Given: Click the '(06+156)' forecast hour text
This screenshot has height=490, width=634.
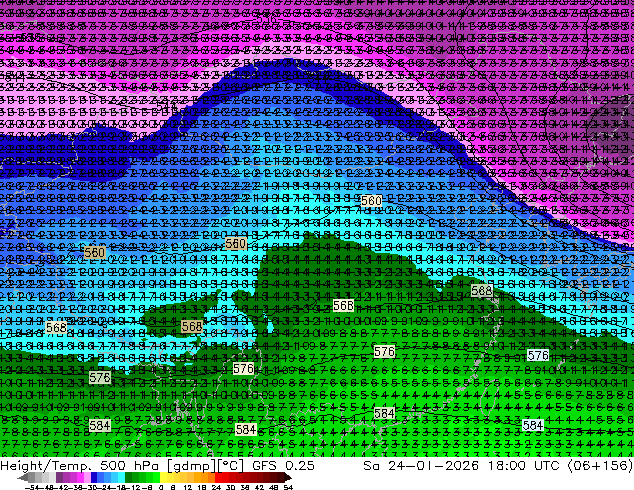Looking at the screenshot, I should [600, 466].
